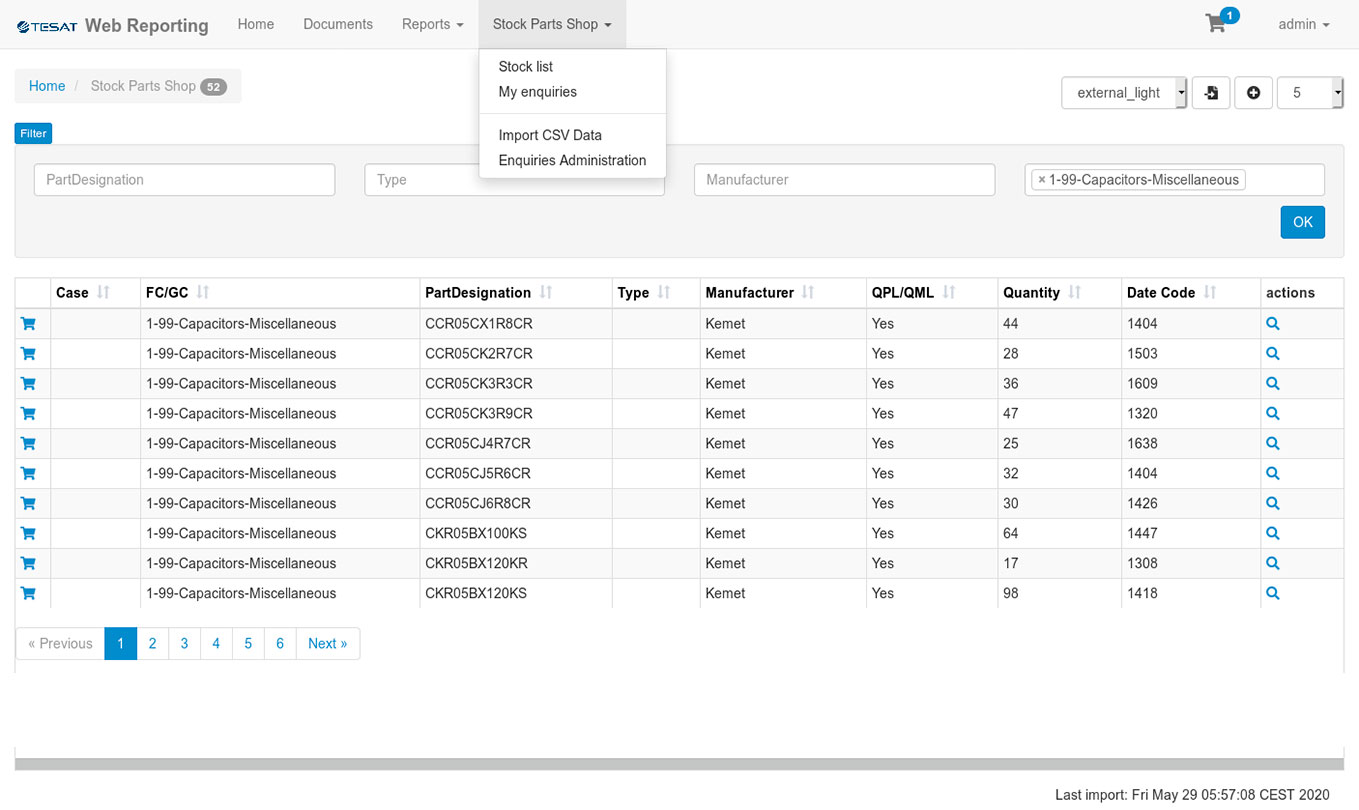Open Enquiries Administration menu entry
This screenshot has width=1359, height=810.
pyautogui.click(x=572, y=160)
